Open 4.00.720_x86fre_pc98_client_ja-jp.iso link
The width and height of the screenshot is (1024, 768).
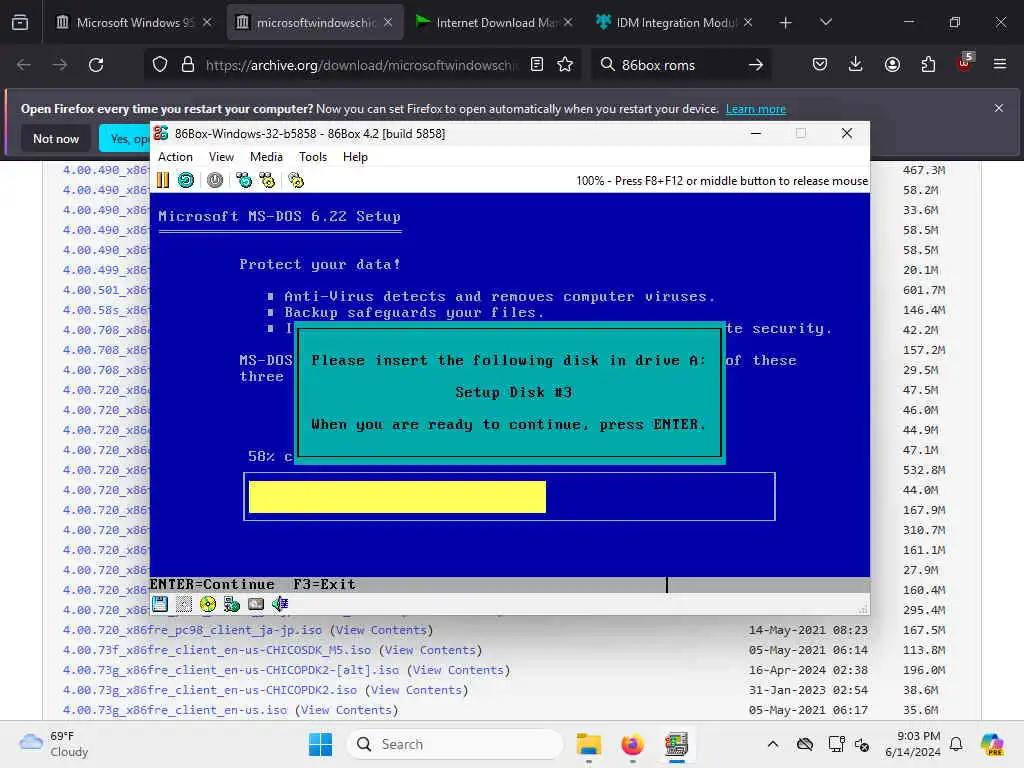point(192,630)
